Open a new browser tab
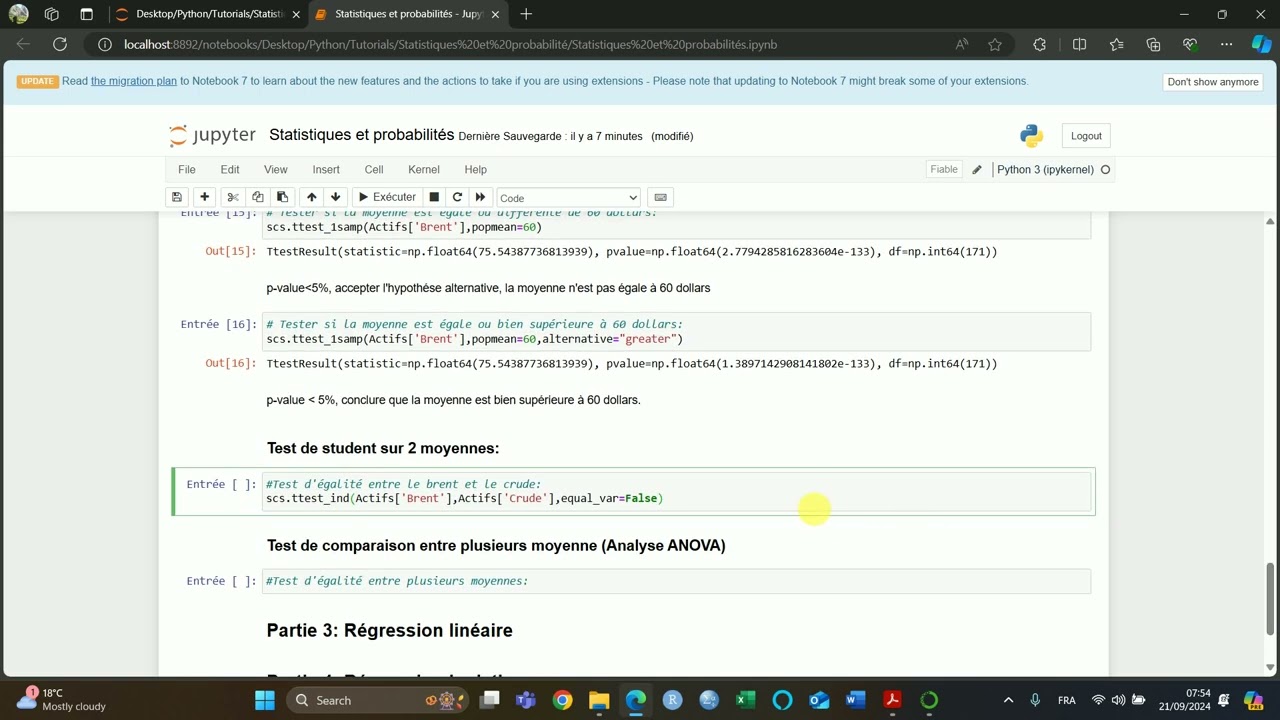Screen dimensions: 1280x720 pyautogui.click(x=526, y=14)
